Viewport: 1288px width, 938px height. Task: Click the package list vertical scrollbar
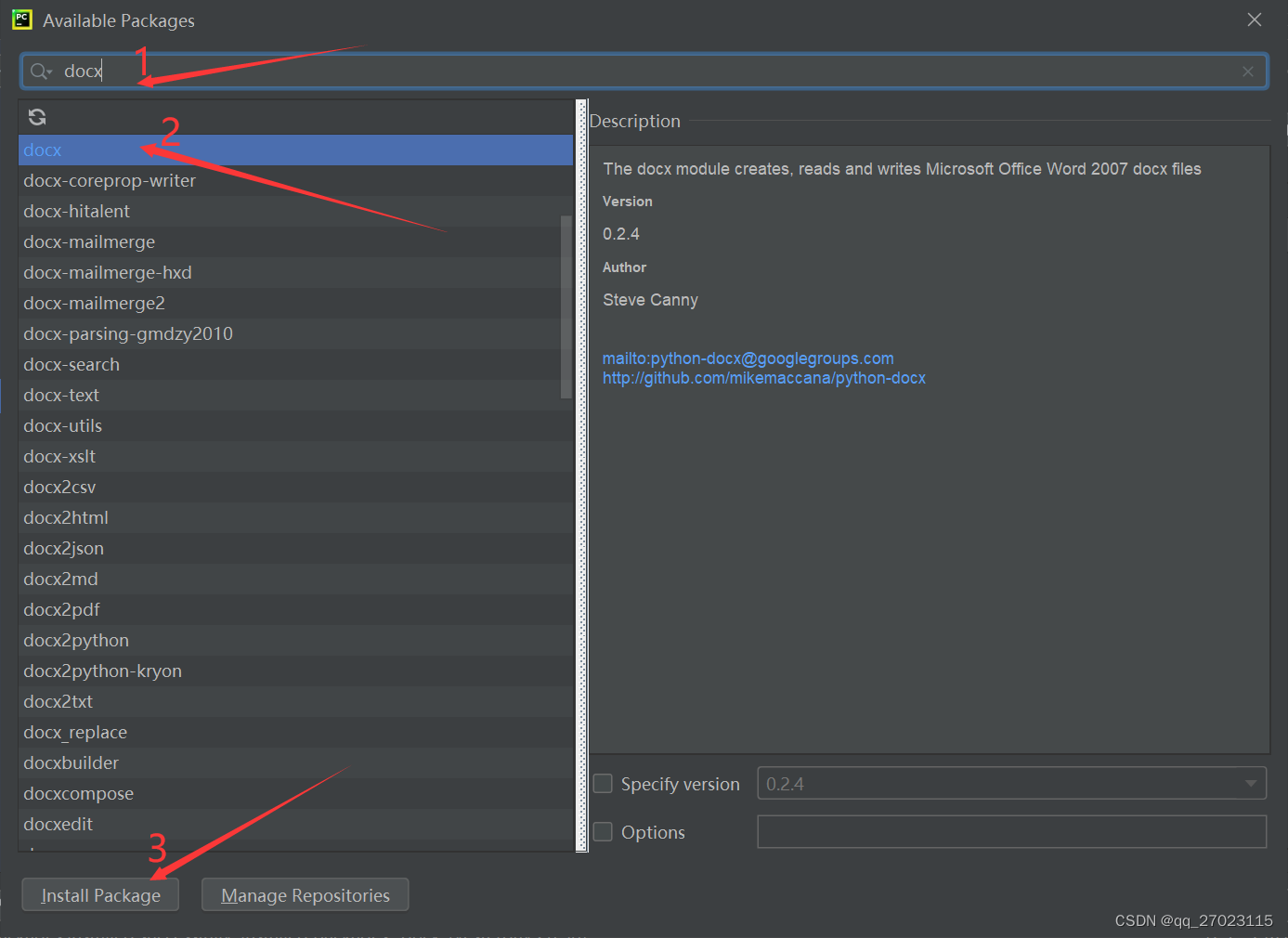pos(566,306)
